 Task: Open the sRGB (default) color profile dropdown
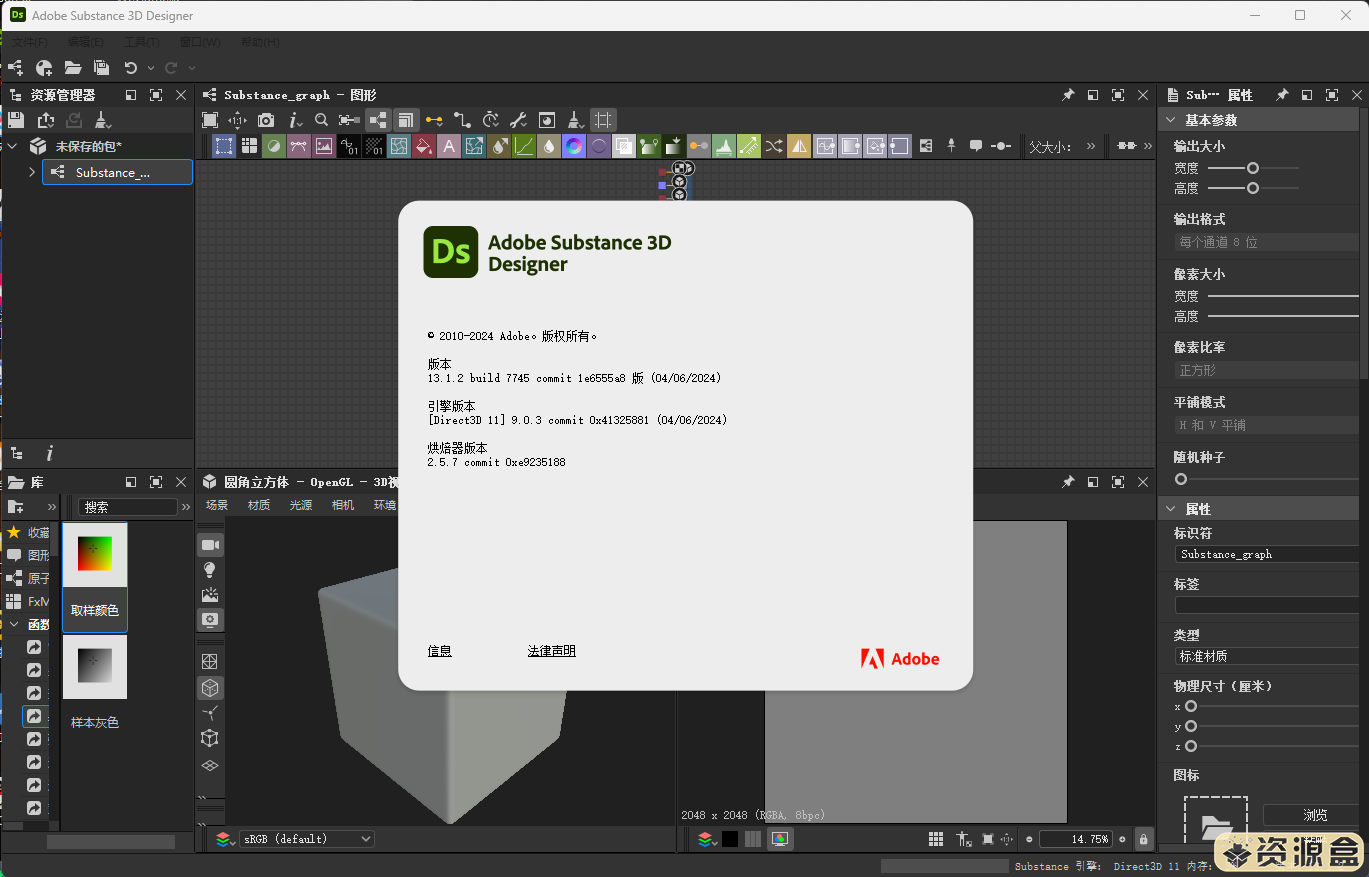click(x=307, y=839)
